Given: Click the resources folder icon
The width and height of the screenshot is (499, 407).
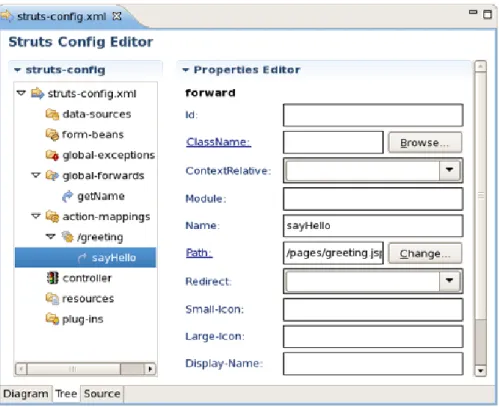Looking at the screenshot, I should click(x=52, y=299).
